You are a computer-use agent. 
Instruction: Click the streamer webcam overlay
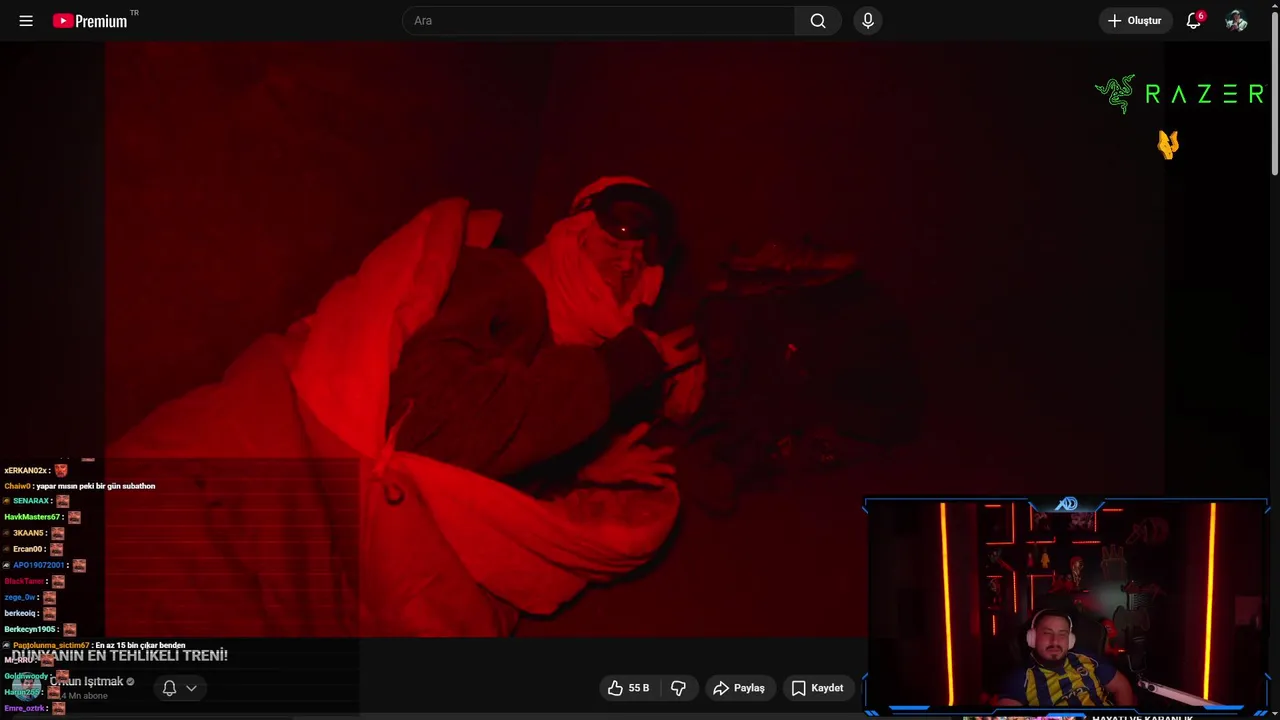coord(1067,606)
